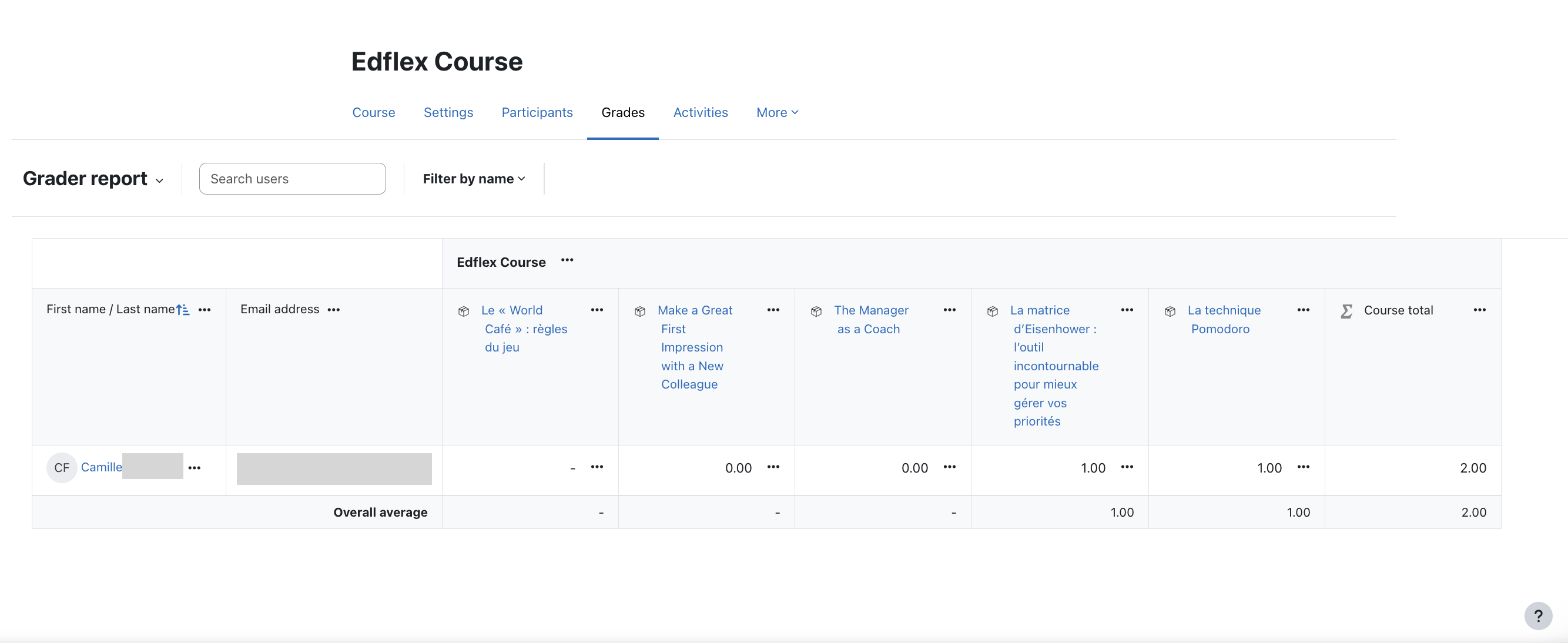Open the help question mark button

click(1538, 616)
